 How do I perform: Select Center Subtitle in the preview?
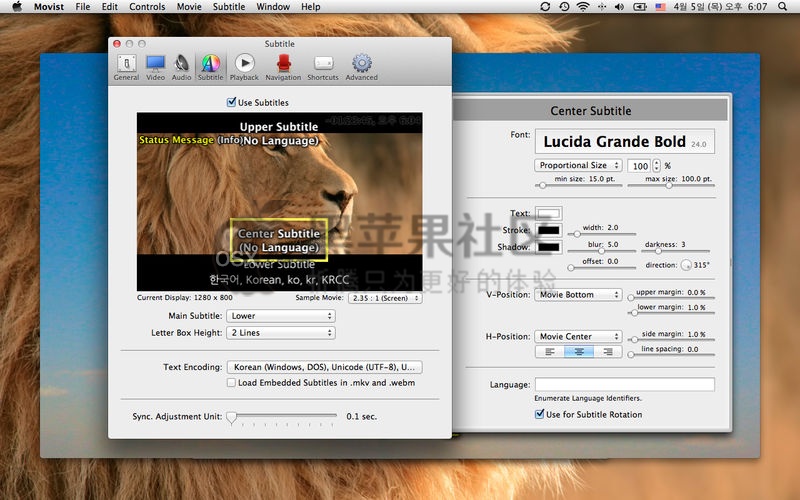pos(279,240)
